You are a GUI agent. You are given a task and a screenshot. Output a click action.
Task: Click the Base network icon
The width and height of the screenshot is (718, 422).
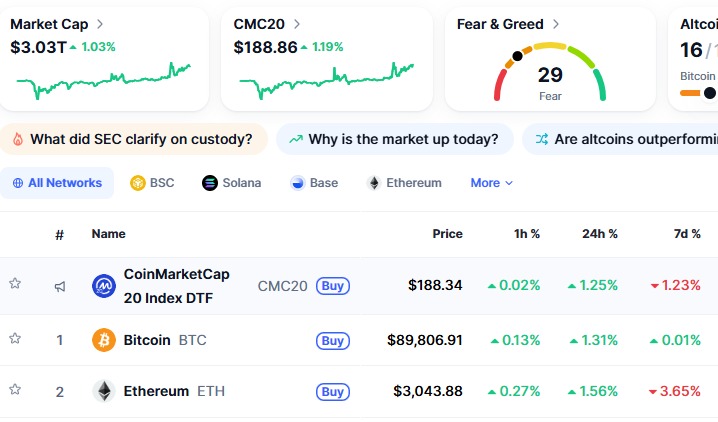(x=298, y=183)
